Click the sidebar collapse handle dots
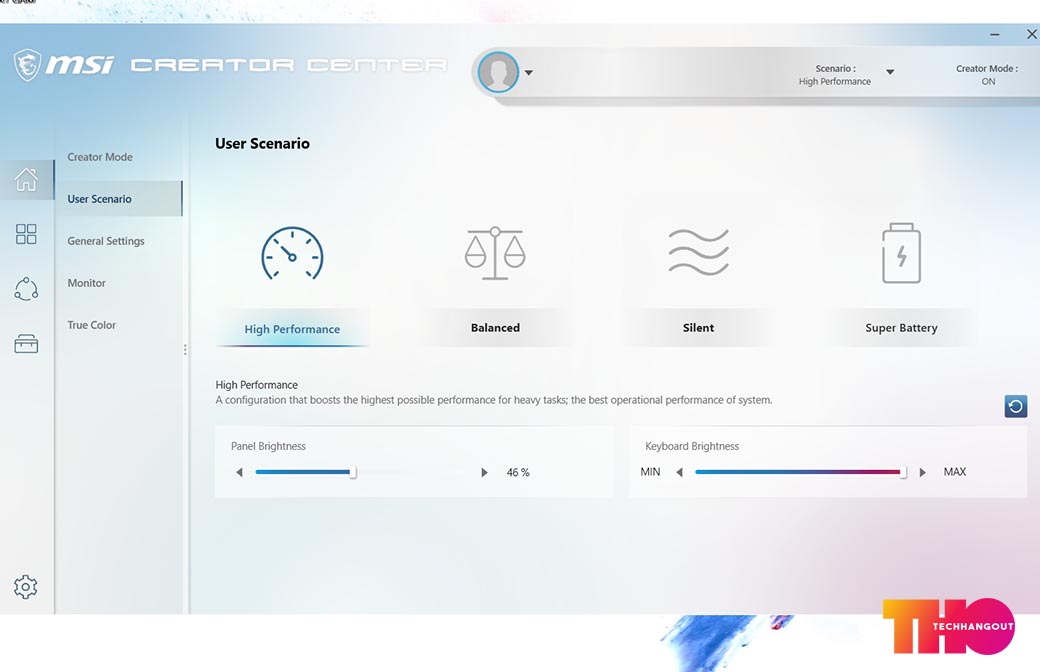This screenshot has height=672, width=1040. click(x=185, y=350)
